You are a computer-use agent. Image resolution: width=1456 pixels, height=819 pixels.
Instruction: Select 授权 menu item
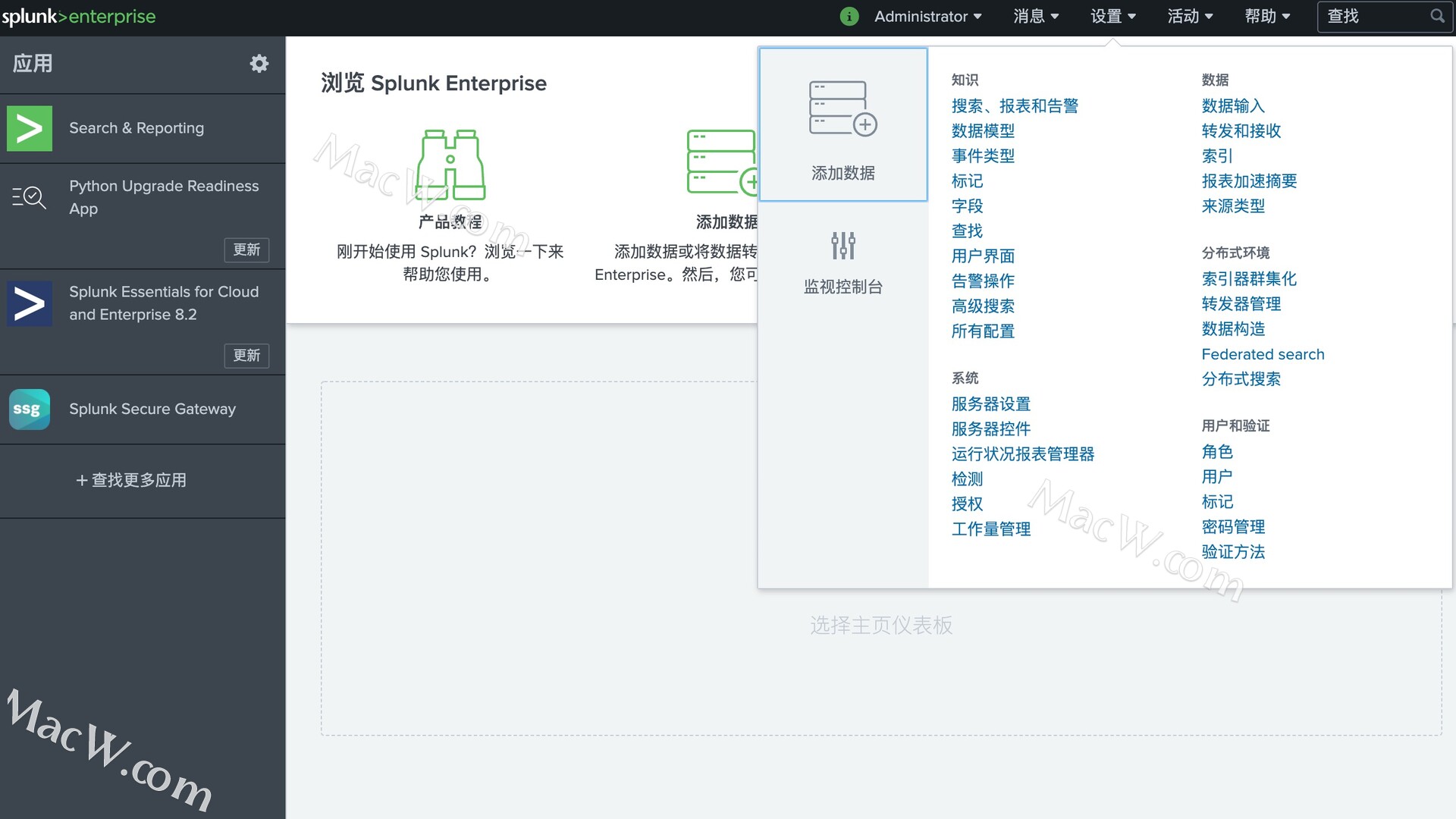pyautogui.click(x=966, y=503)
